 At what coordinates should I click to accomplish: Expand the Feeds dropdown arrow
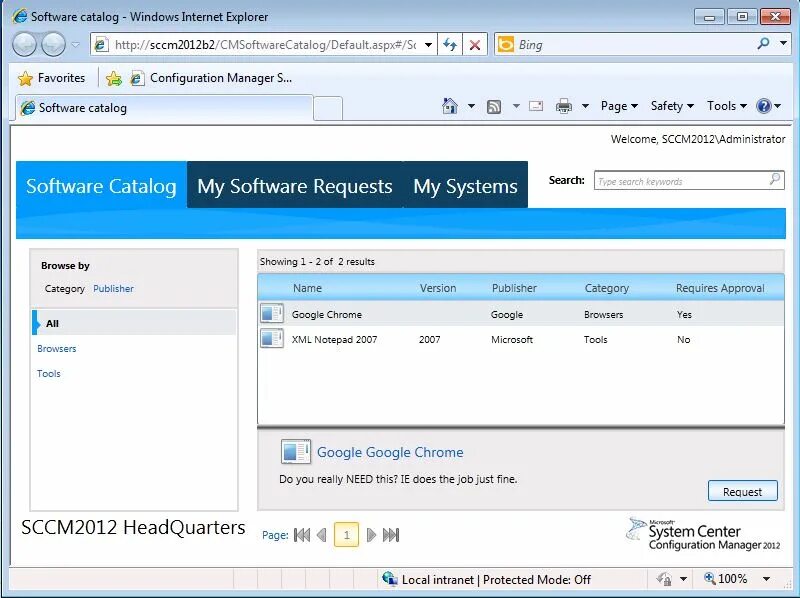tap(516, 106)
